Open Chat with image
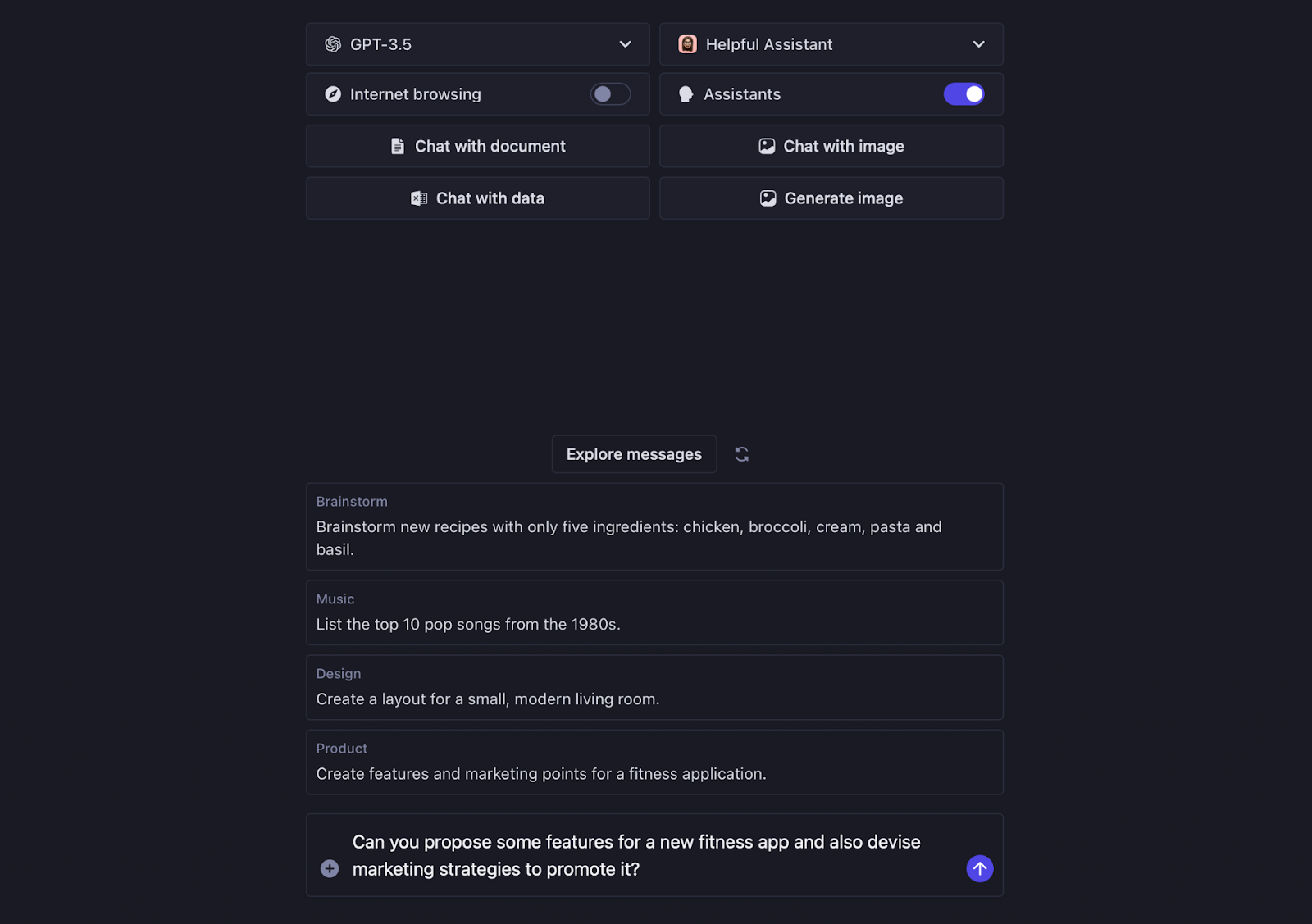This screenshot has width=1312, height=924. pos(831,146)
